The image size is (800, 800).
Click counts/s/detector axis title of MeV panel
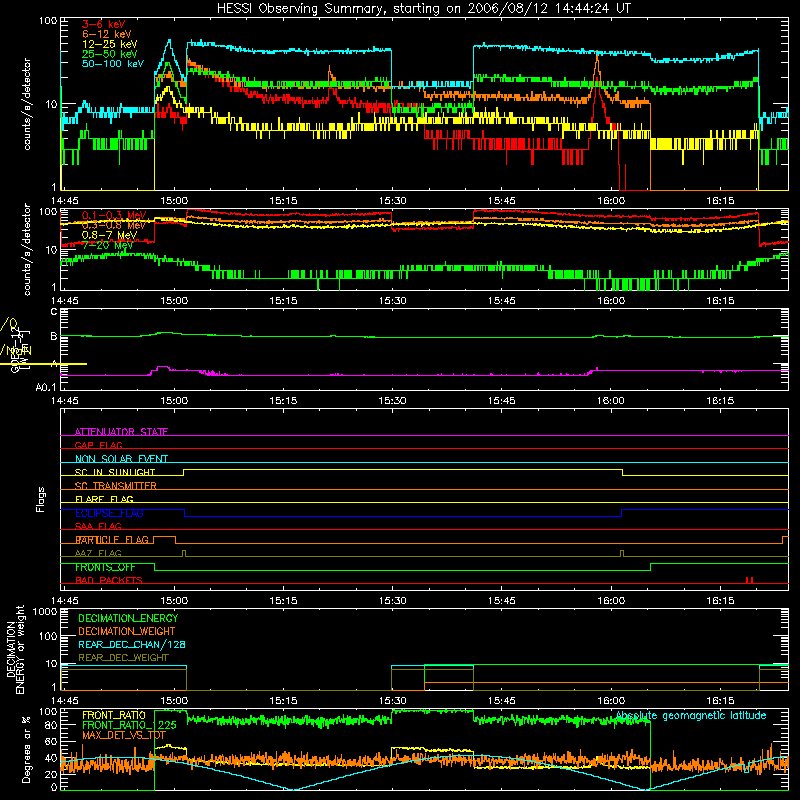click(27, 249)
